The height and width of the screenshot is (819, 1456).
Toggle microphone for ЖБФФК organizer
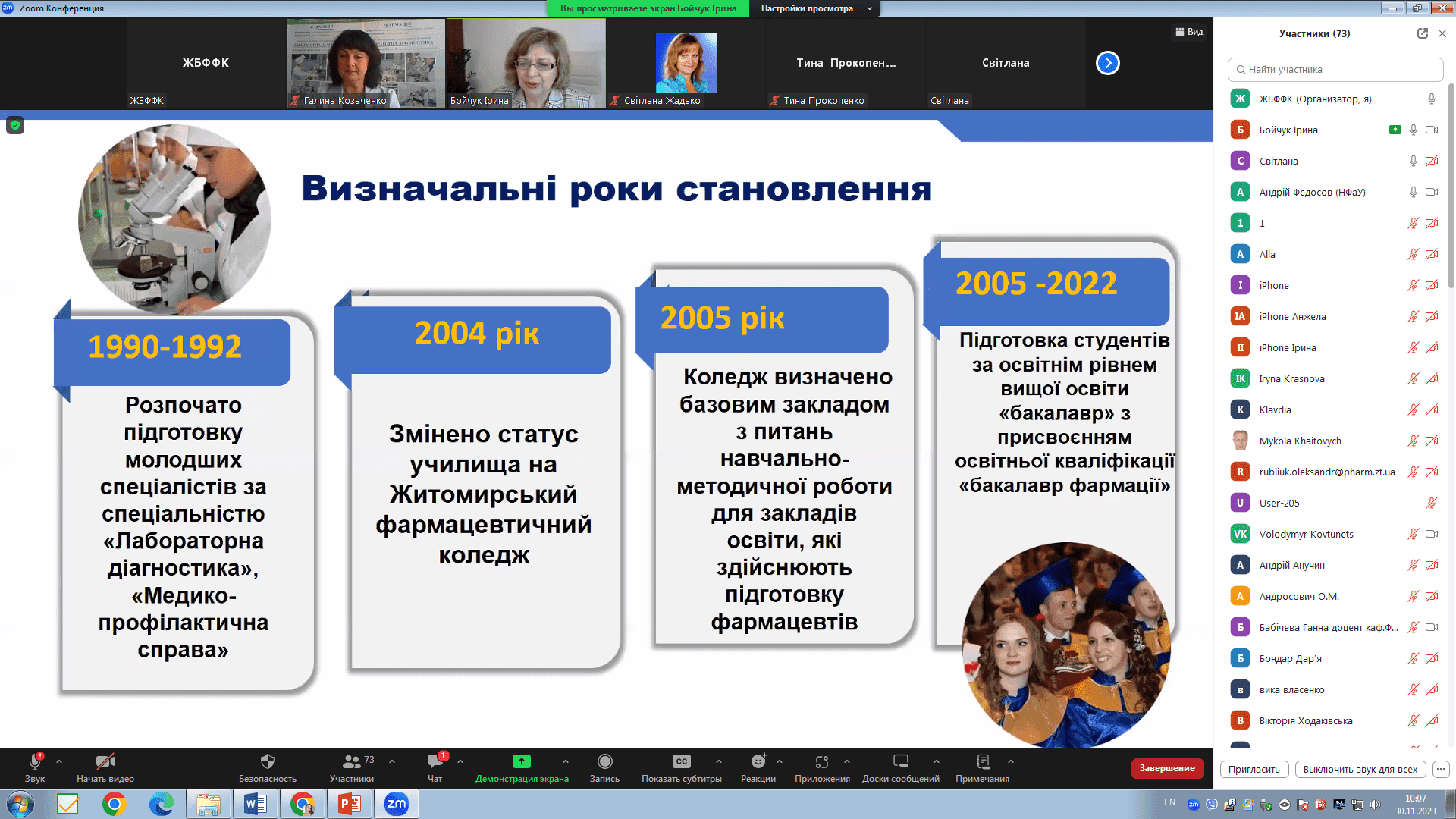tap(1432, 99)
